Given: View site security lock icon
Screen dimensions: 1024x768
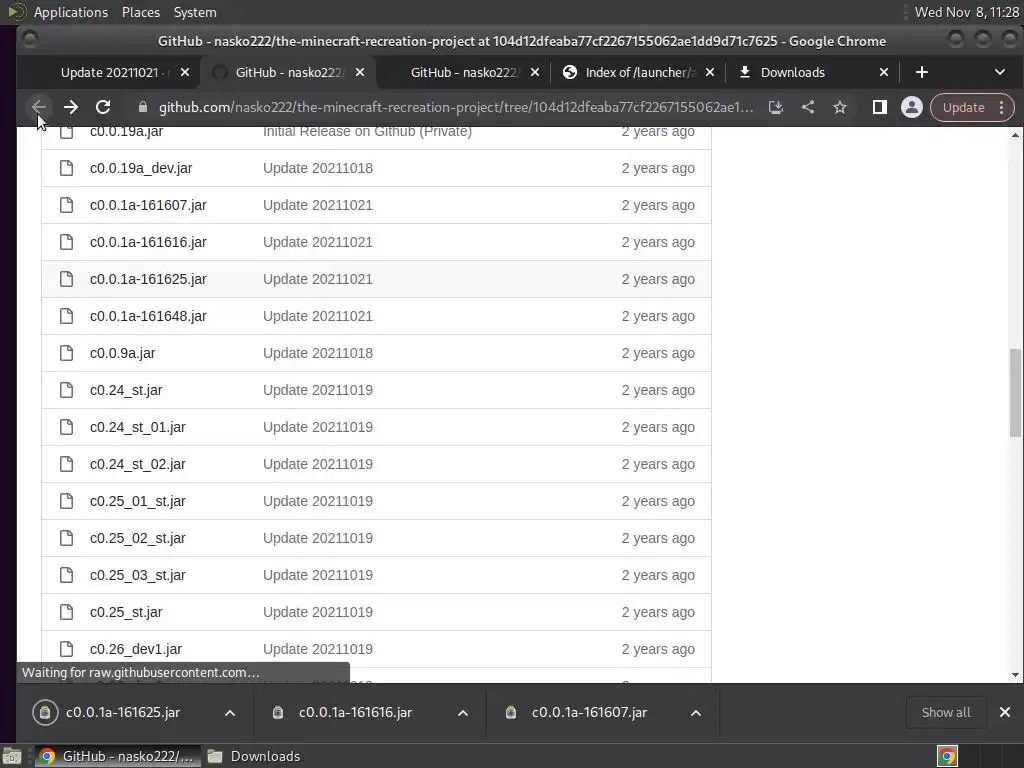Looking at the screenshot, I should coord(142,107).
